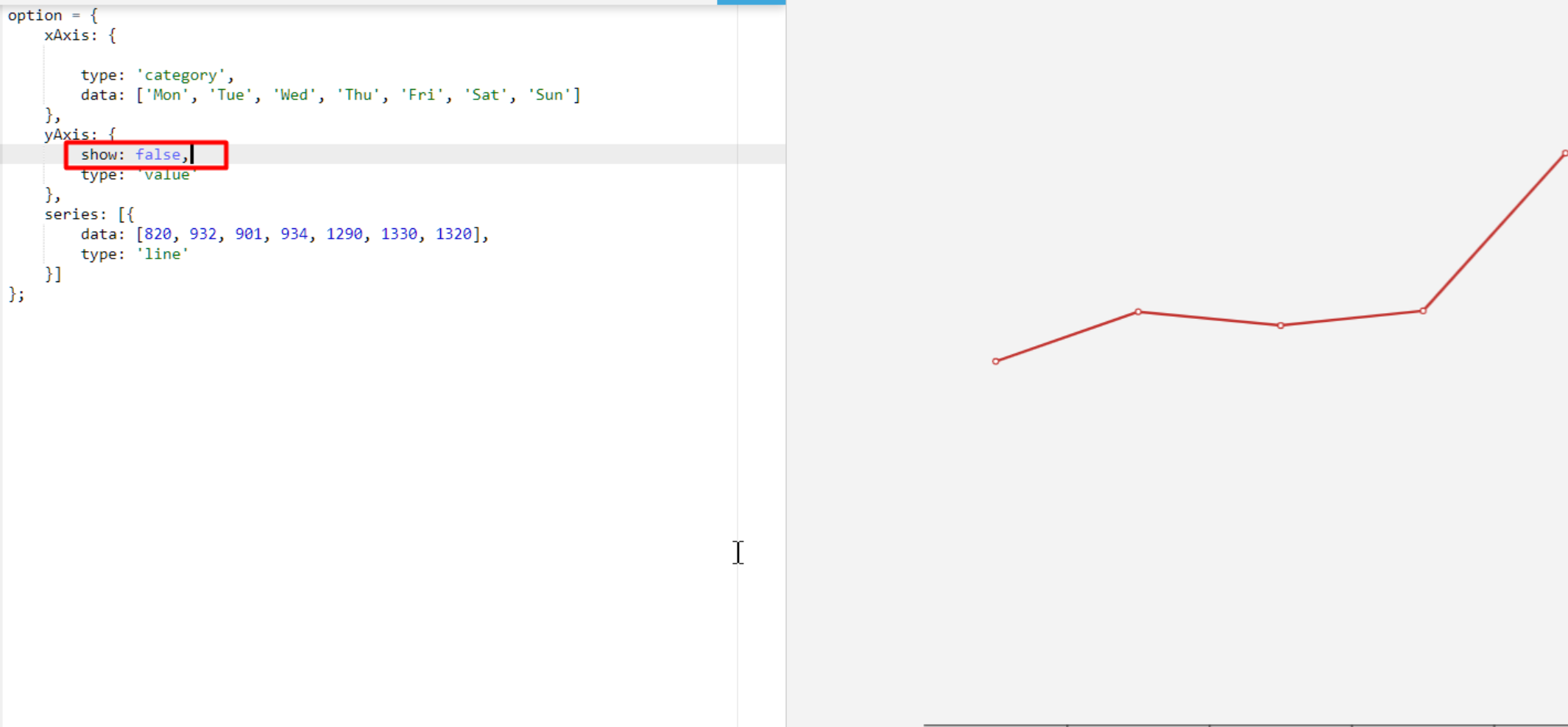Click number 1330 in series data
Image resolution: width=1568 pixels, height=727 pixels.
tap(399, 234)
